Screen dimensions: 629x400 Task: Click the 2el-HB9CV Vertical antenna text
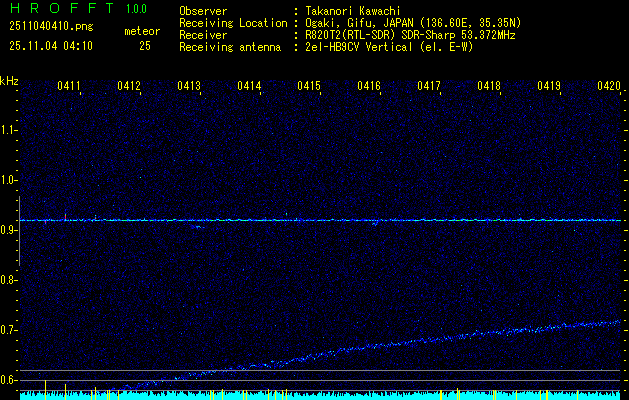tap(362, 46)
